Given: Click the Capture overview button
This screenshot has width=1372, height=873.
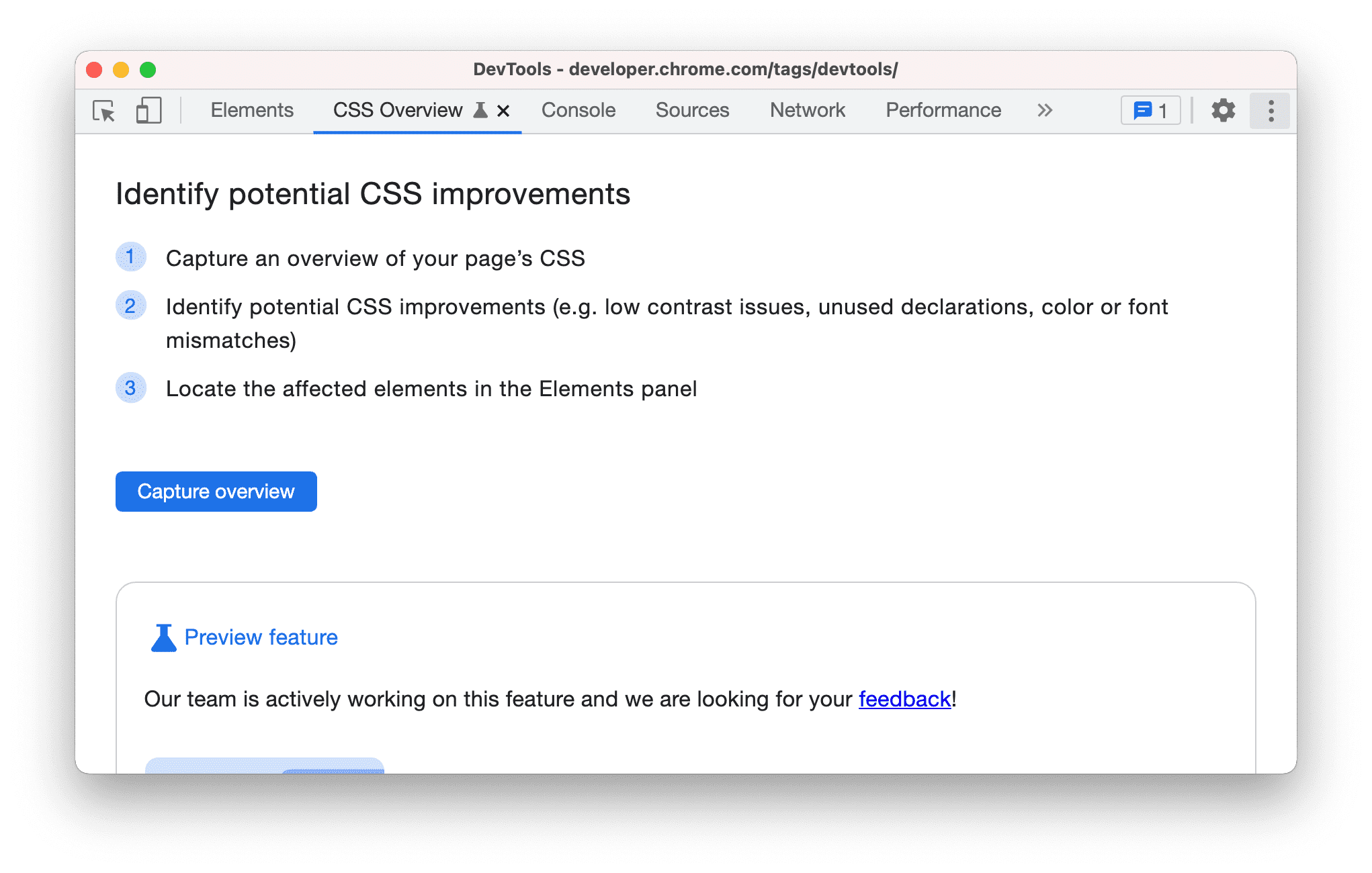Looking at the screenshot, I should [x=215, y=491].
